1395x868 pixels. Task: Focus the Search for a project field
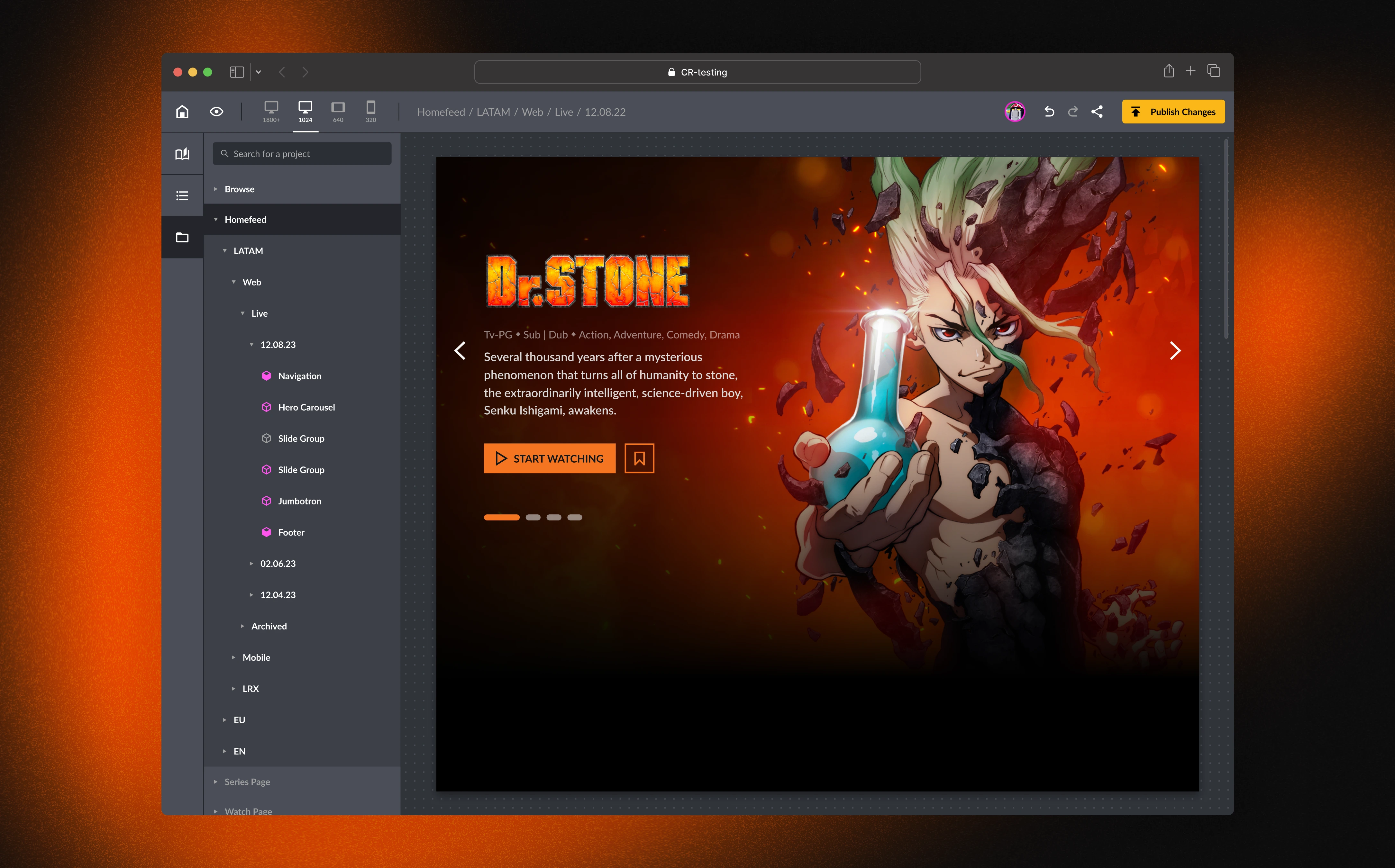click(x=302, y=153)
